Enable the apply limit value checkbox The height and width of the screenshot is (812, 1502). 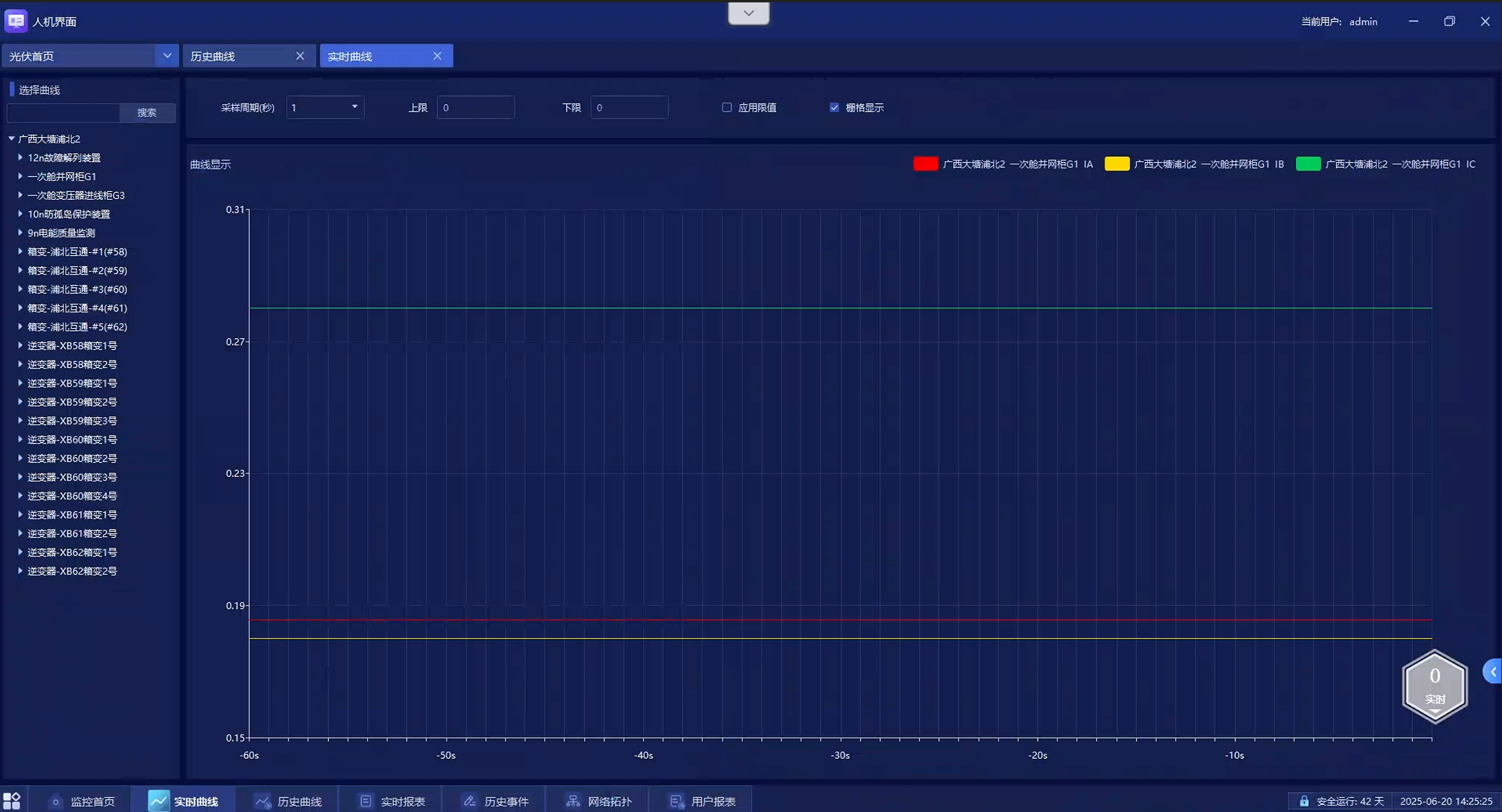coord(727,108)
